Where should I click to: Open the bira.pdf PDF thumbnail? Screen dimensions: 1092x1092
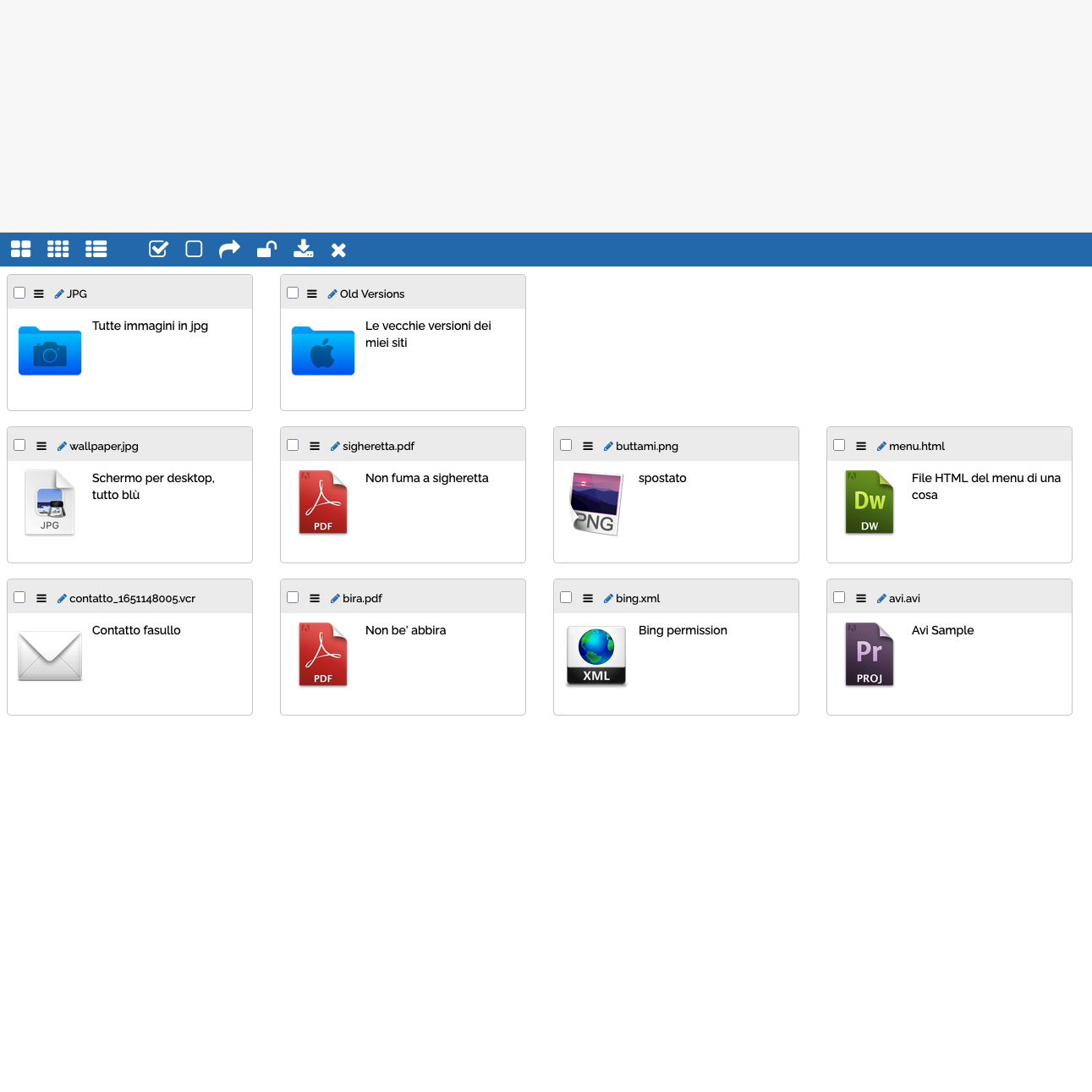pos(323,654)
